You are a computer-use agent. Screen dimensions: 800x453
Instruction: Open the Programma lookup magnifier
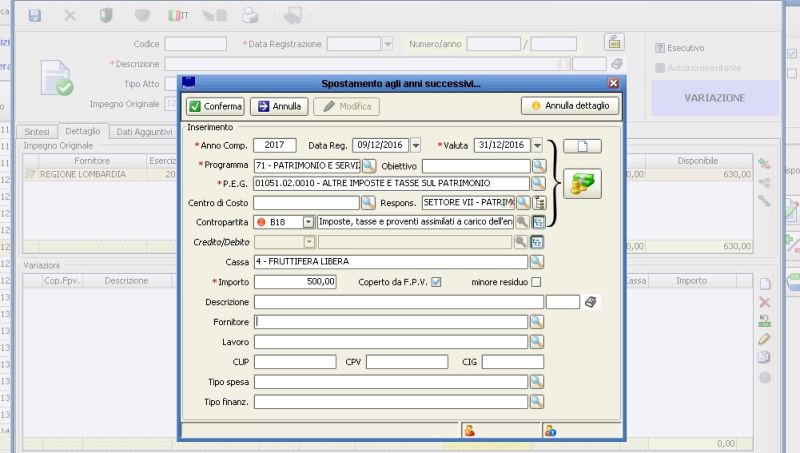coord(369,165)
